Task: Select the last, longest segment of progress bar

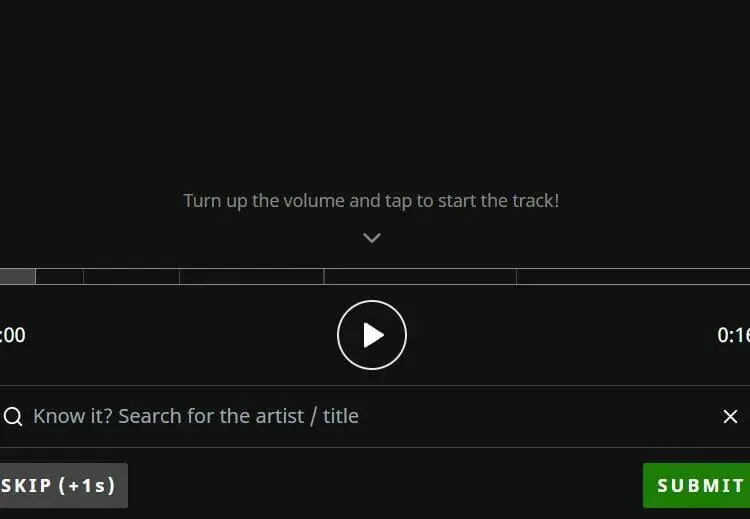Action: coord(633,276)
